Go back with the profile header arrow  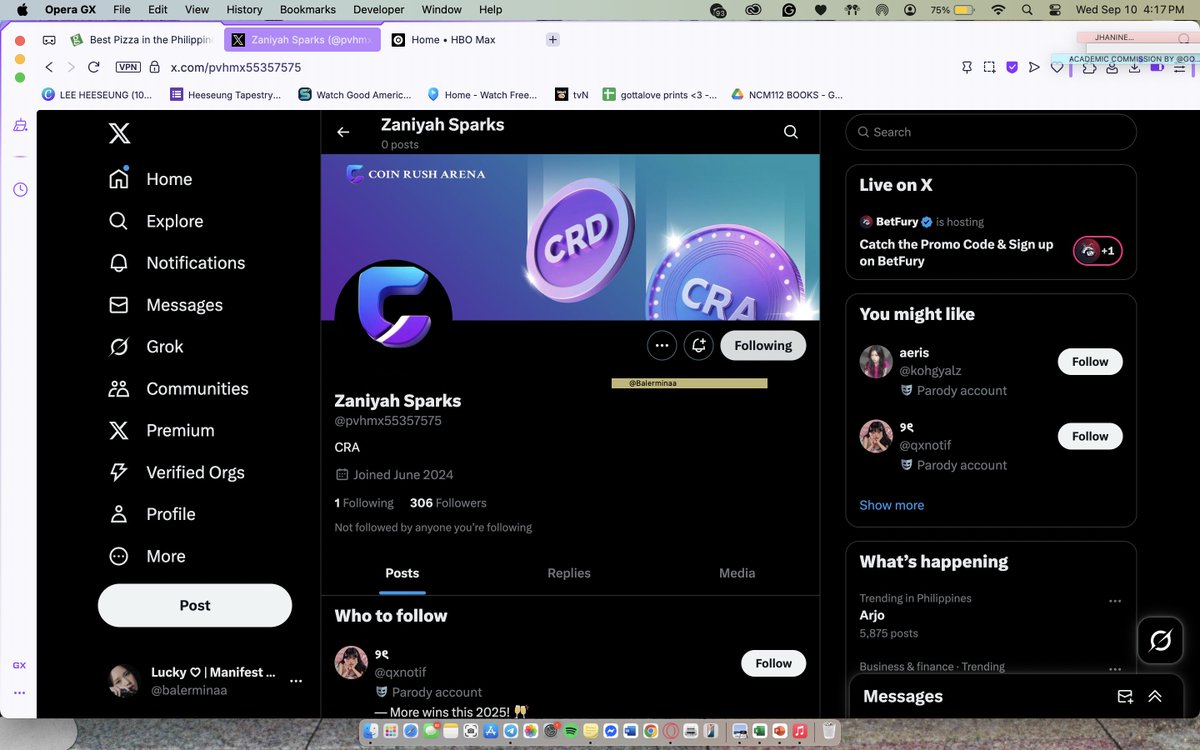coord(343,132)
